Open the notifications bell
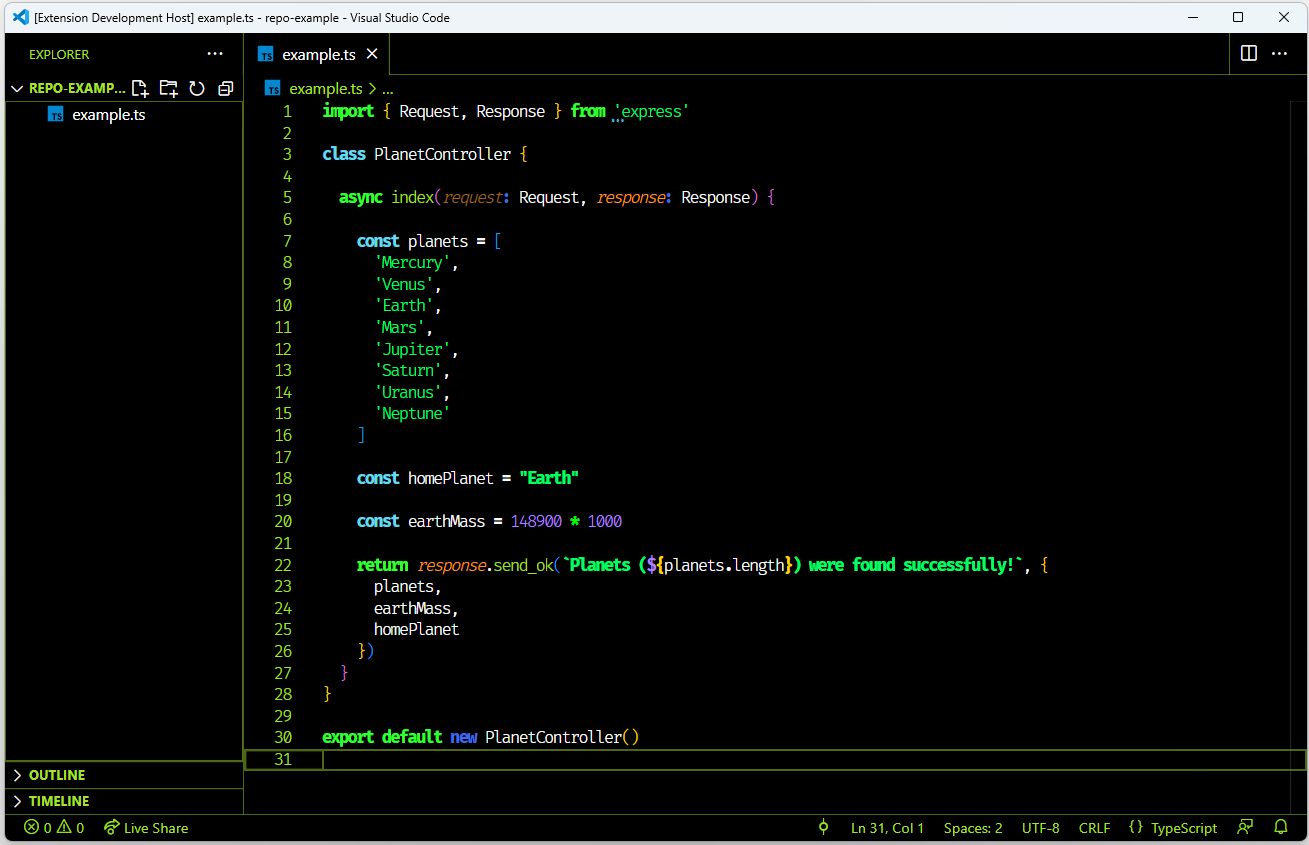1309x845 pixels. click(x=1281, y=827)
